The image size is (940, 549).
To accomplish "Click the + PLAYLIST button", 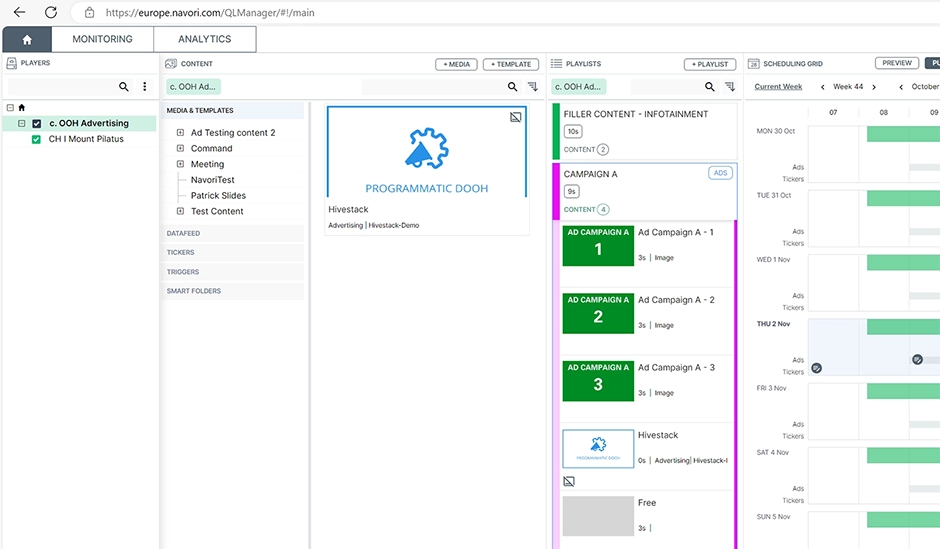I will tap(710, 64).
